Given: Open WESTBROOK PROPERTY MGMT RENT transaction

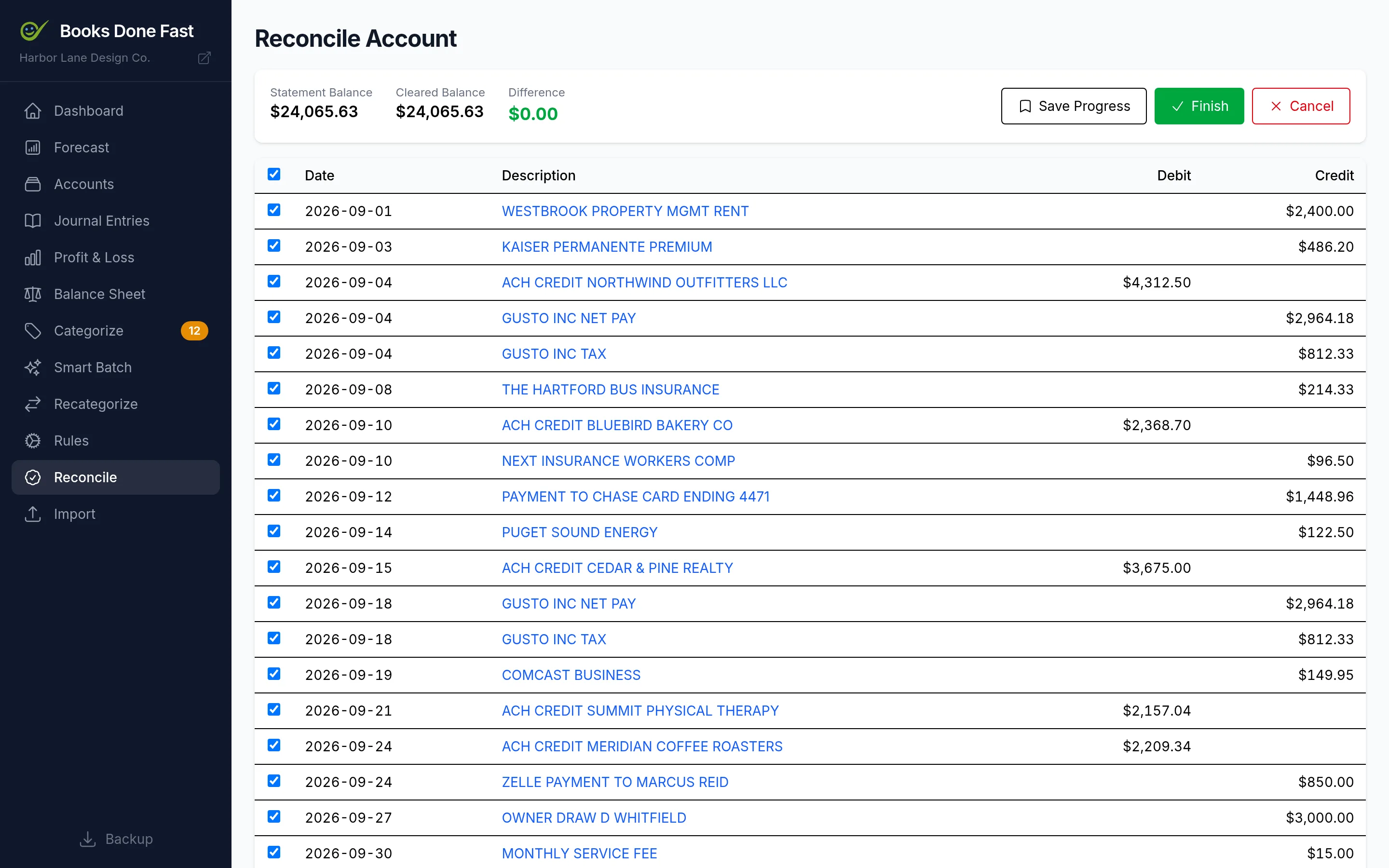Looking at the screenshot, I should click(625, 211).
